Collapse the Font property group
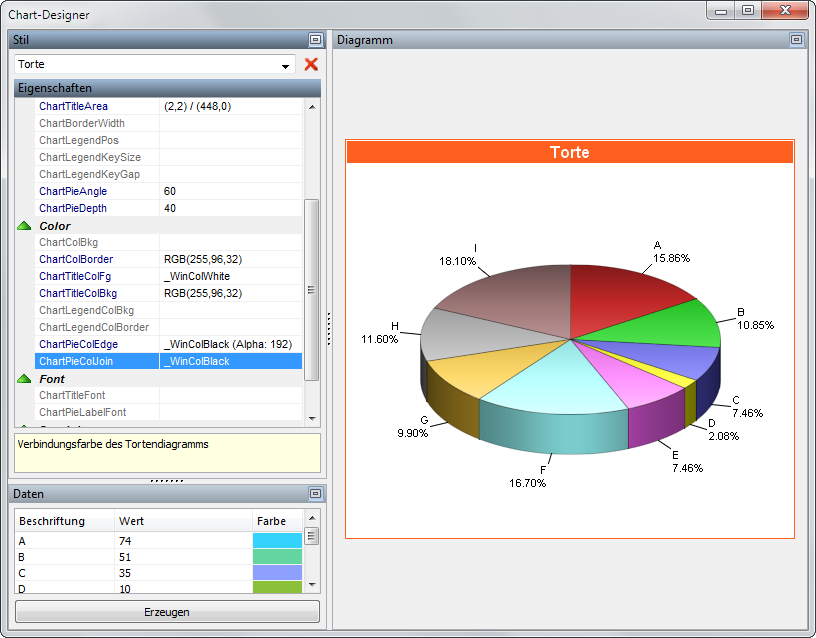The width and height of the screenshot is (816, 638). (24, 379)
